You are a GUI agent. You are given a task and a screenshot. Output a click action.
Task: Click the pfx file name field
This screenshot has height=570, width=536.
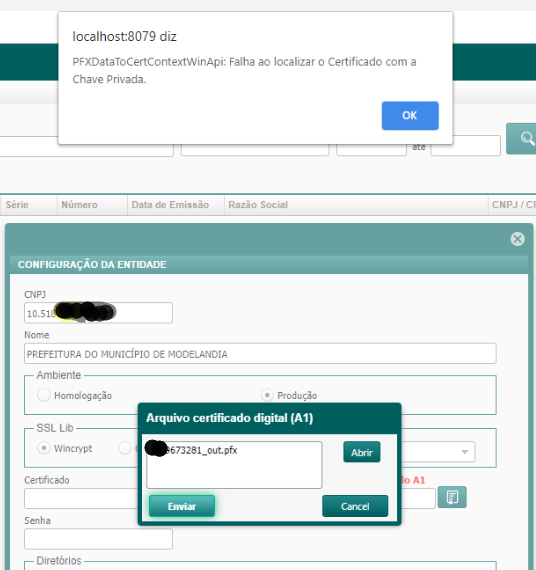[x=234, y=465]
